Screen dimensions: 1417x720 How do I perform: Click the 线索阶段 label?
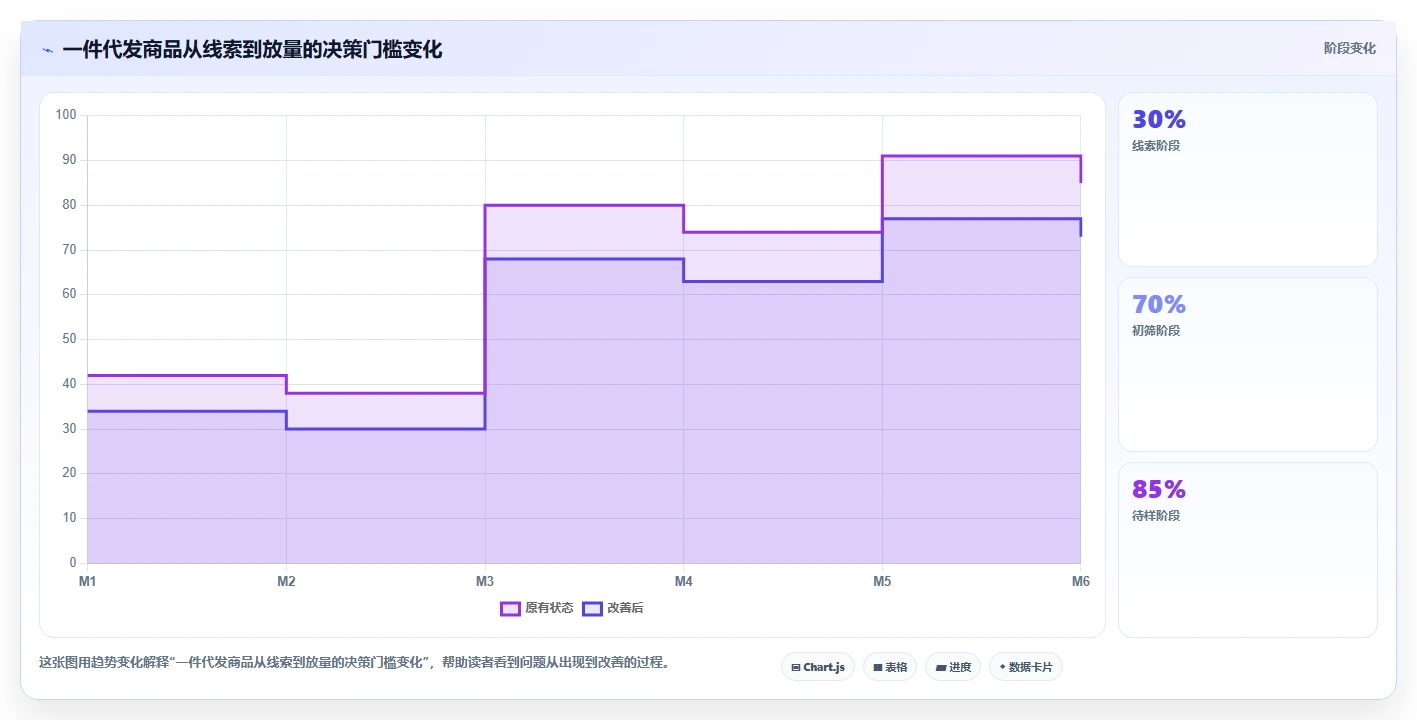[x=1156, y=146]
